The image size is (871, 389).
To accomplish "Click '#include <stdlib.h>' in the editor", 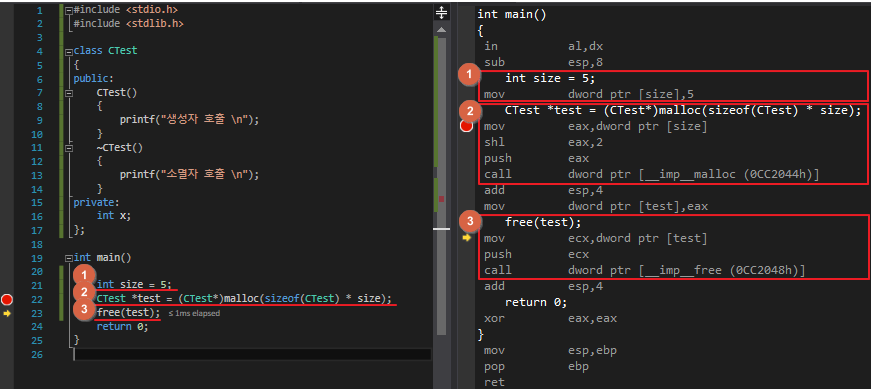I will [128, 23].
